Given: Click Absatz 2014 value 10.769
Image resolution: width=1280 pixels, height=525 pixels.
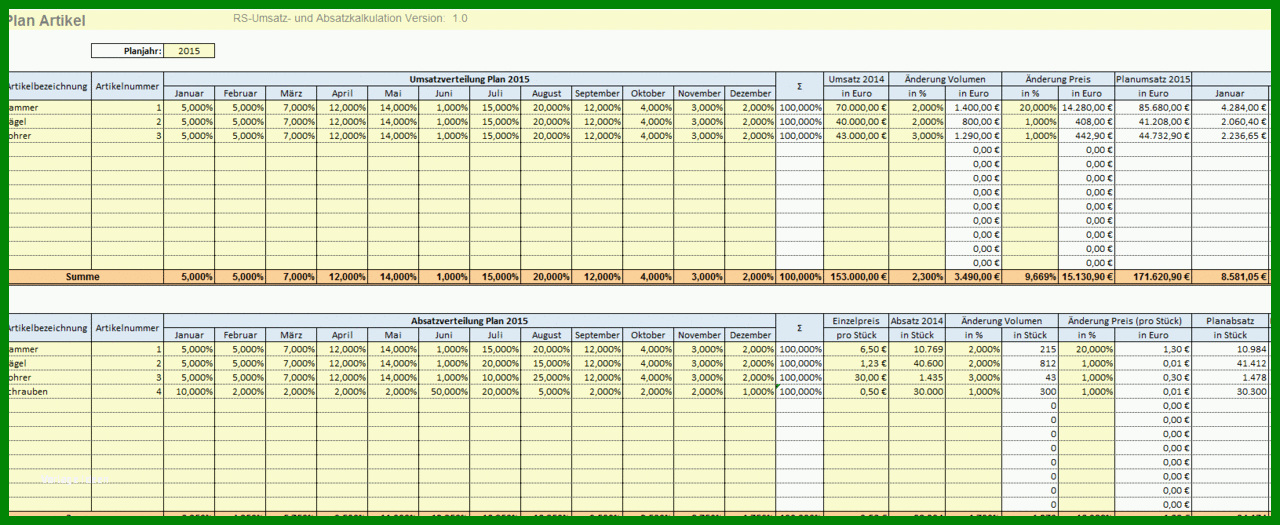Looking at the screenshot, I should click(x=917, y=349).
